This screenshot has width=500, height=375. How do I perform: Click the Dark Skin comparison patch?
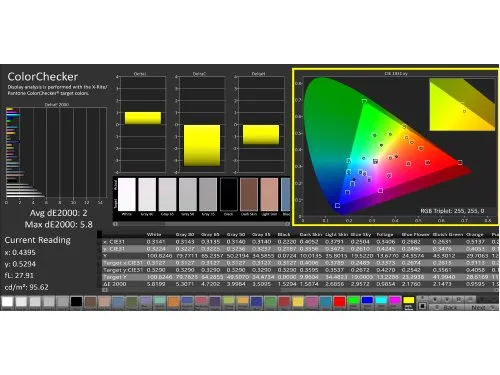pos(249,194)
